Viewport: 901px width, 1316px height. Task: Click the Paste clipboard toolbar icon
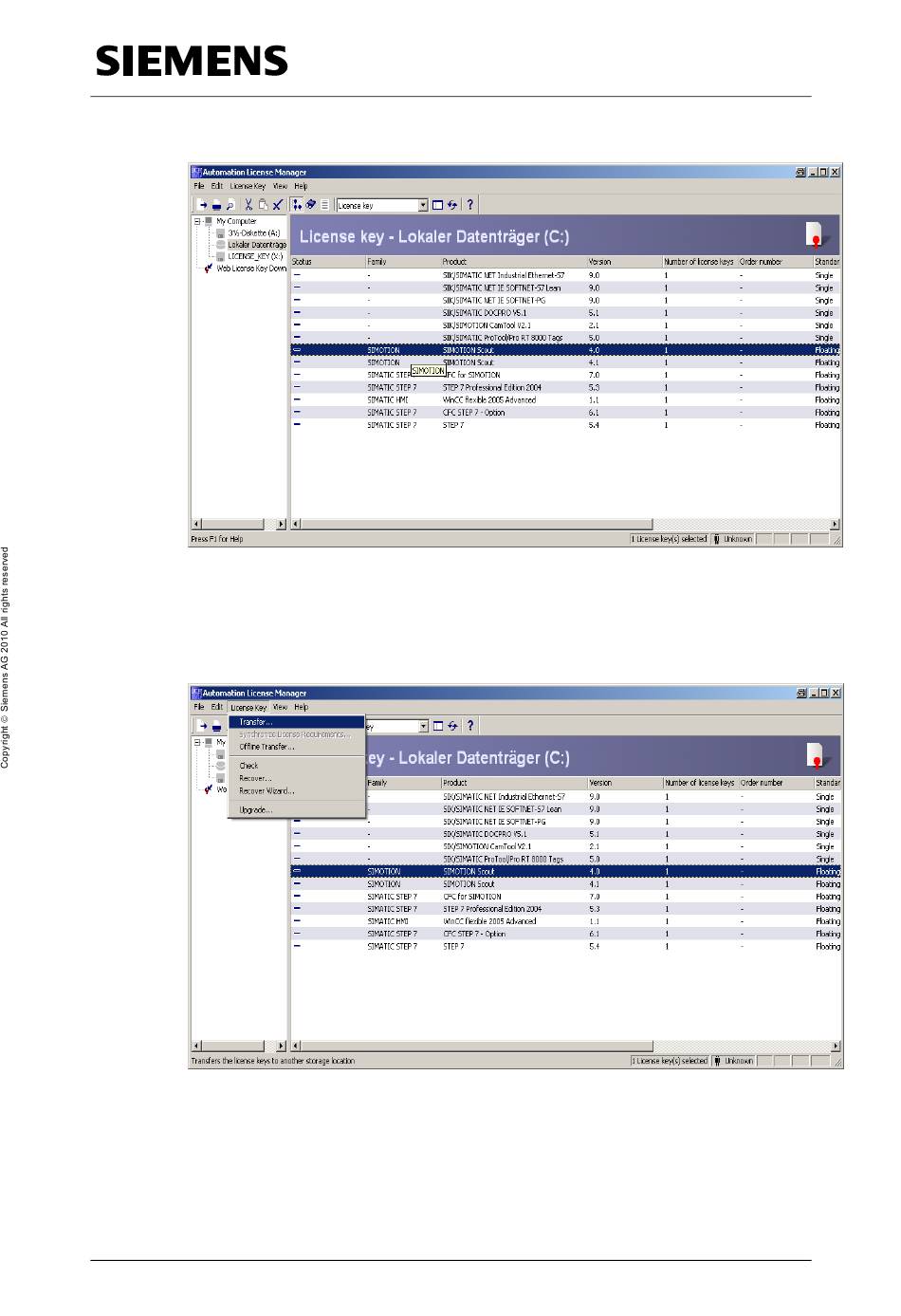pyautogui.click(x=263, y=205)
